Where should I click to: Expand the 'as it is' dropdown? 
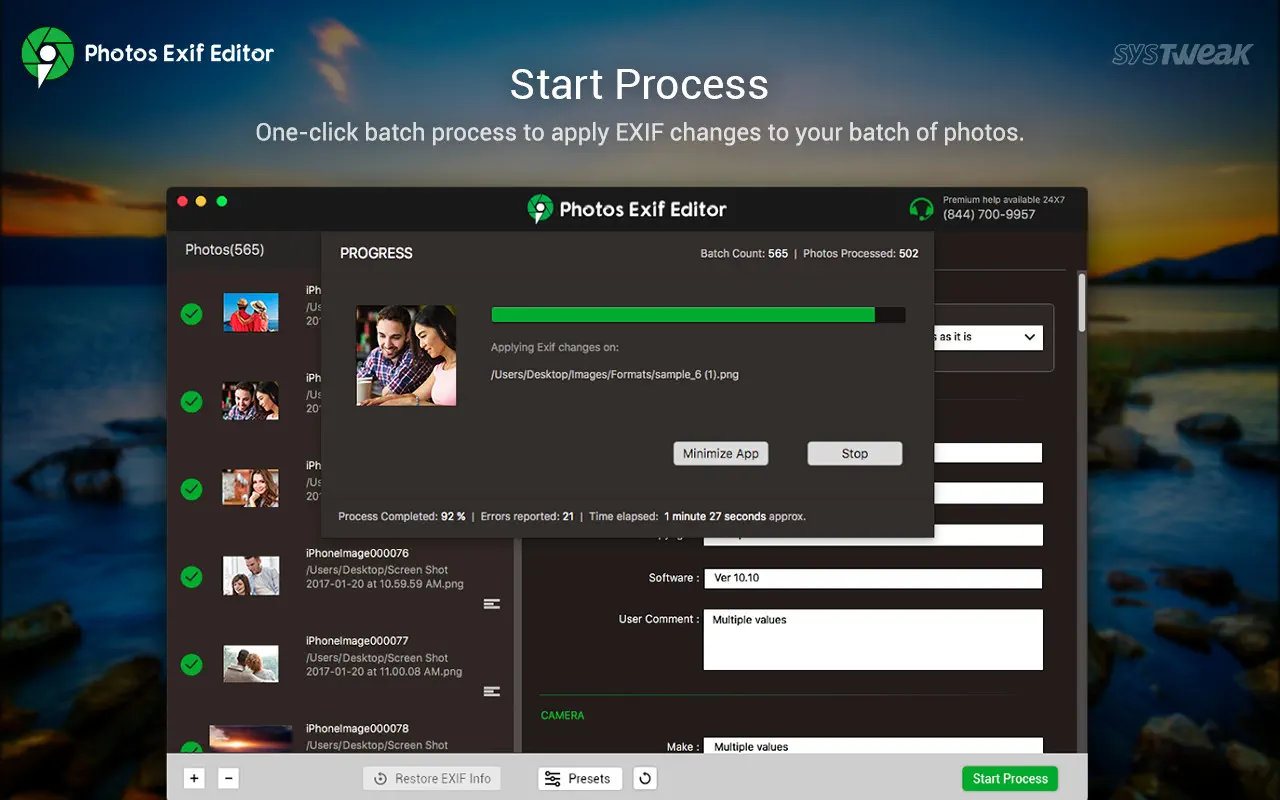[1029, 338]
